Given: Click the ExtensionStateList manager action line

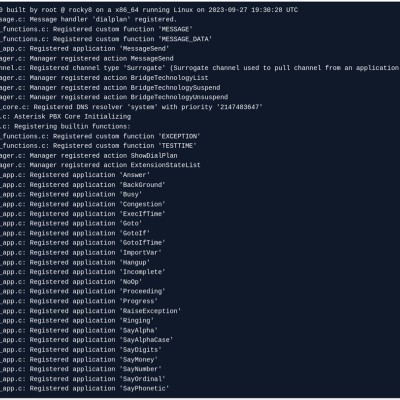Looking at the screenshot, I should [100, 165].
